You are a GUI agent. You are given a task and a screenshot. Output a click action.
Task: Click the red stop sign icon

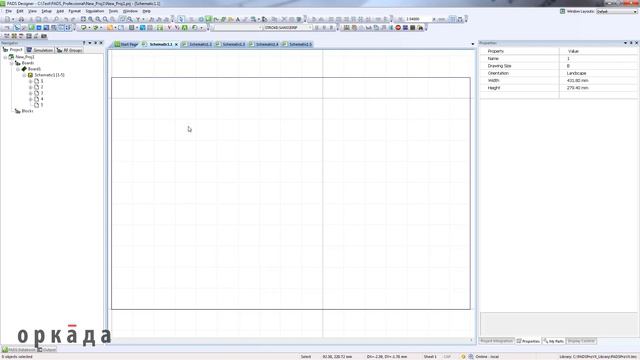[398, 27]
